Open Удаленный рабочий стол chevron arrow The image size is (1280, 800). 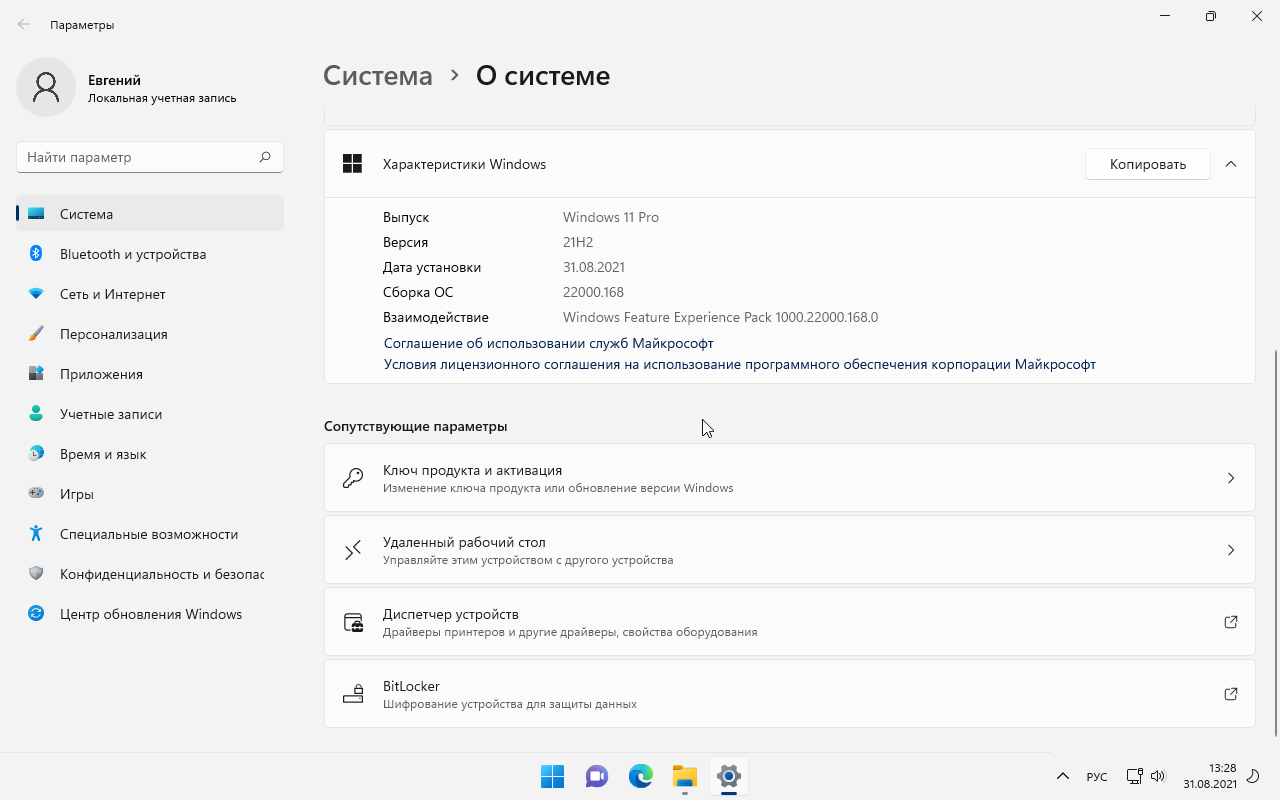[1231, 550]
